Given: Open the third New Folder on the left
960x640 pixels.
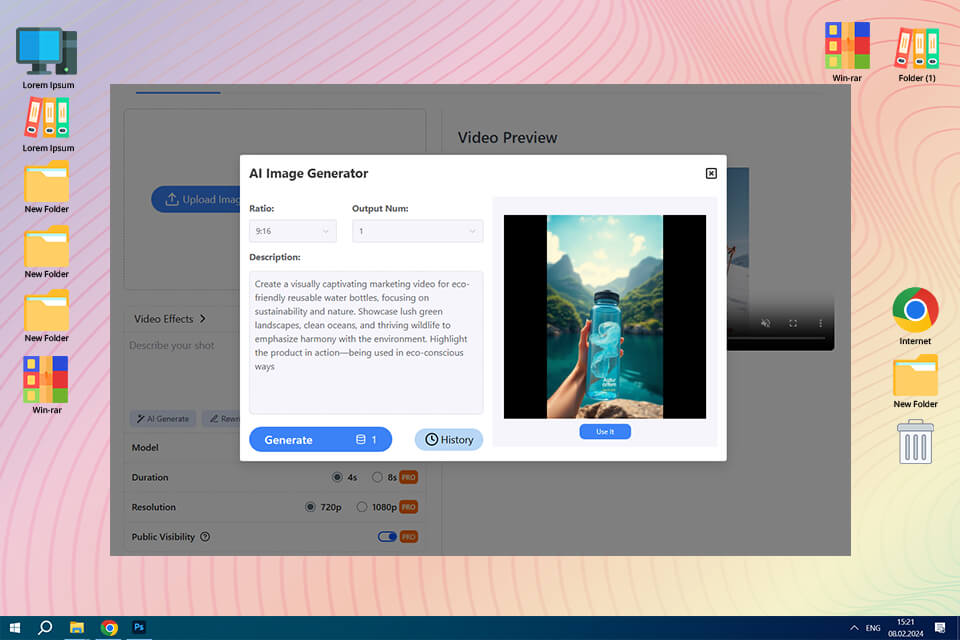Looking at the screenshot, I should pyautogui.click(x=47, y=316).
